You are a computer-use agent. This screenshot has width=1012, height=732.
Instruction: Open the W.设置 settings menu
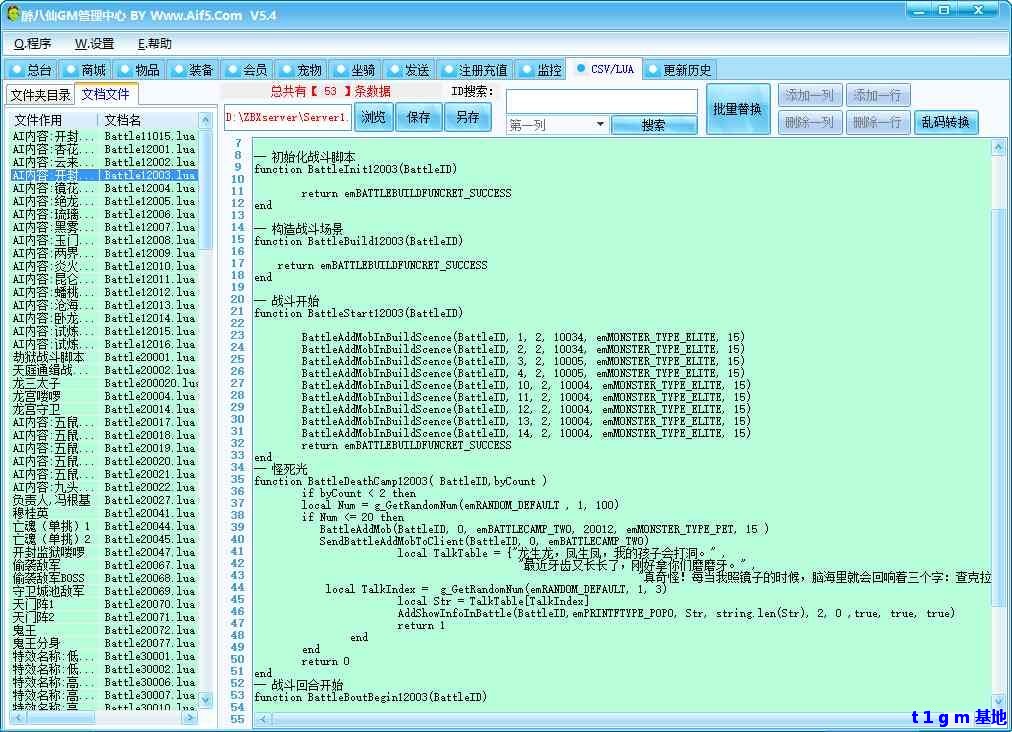pyautogui.click(x=95, y=44)
